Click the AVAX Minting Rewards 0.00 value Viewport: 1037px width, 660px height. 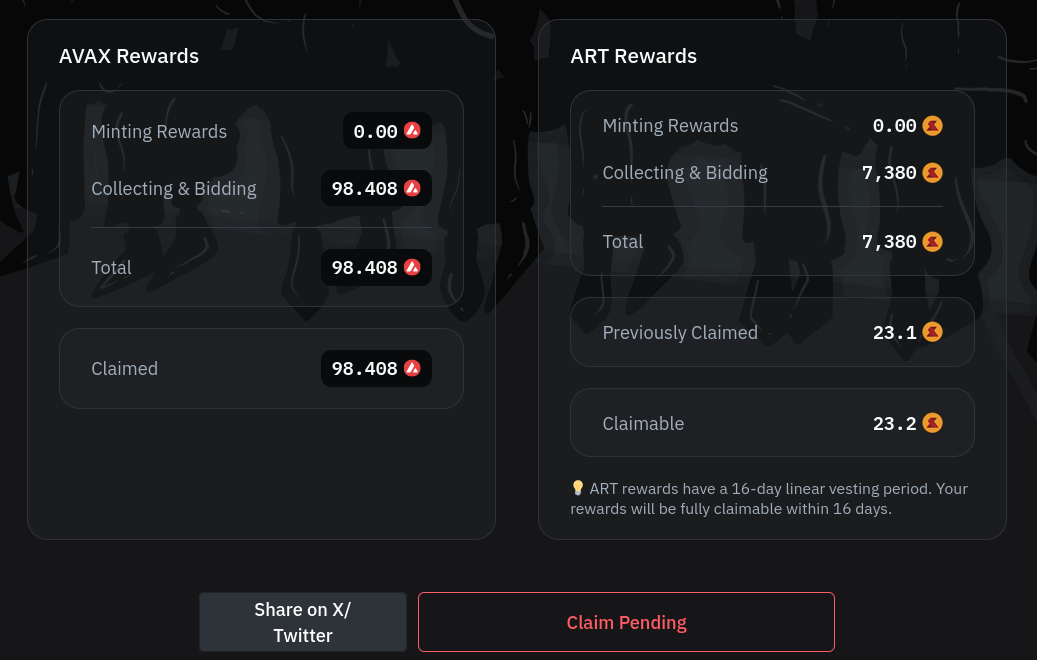coord(376,131)
